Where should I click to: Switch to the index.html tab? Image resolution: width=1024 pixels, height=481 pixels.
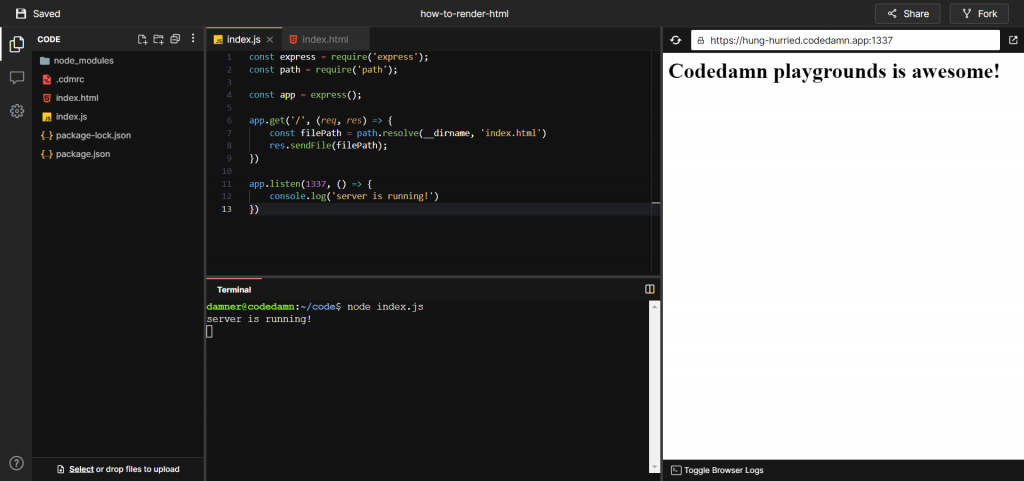[x=325, y=40]
